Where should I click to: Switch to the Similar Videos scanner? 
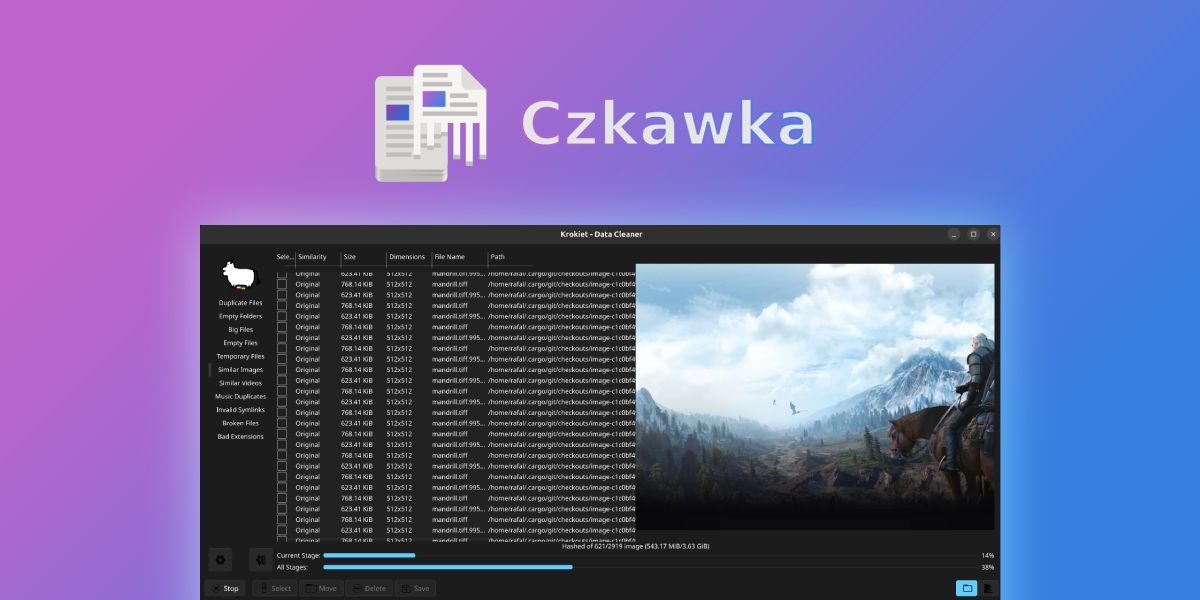(x=240, y=382)
